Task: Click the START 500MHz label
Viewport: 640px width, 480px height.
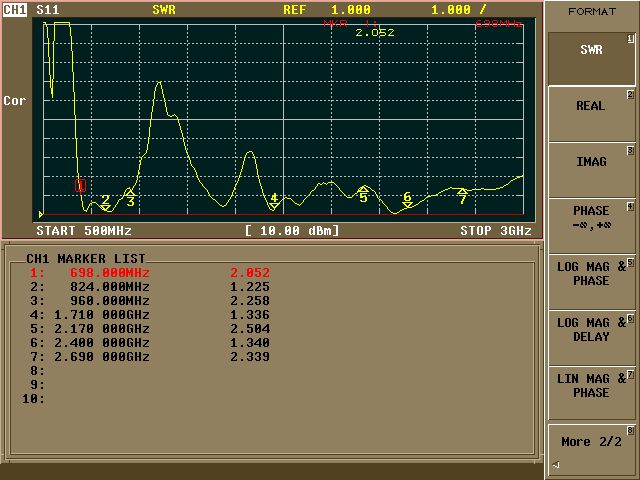Action: pyautogui.click(x=84, y=231)
